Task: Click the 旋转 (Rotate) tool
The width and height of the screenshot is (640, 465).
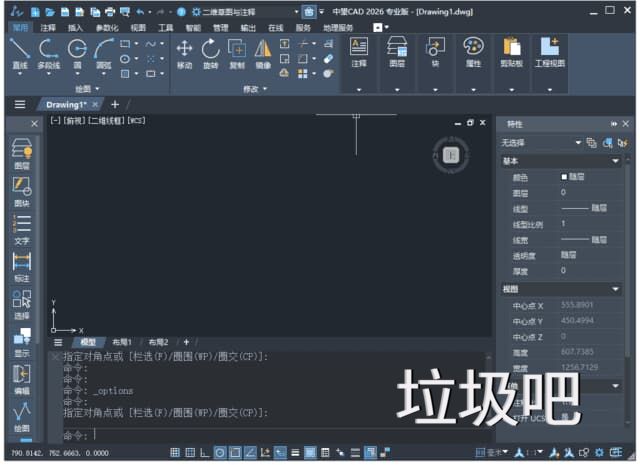Action: pyautogui.click(x=210, y=53)
